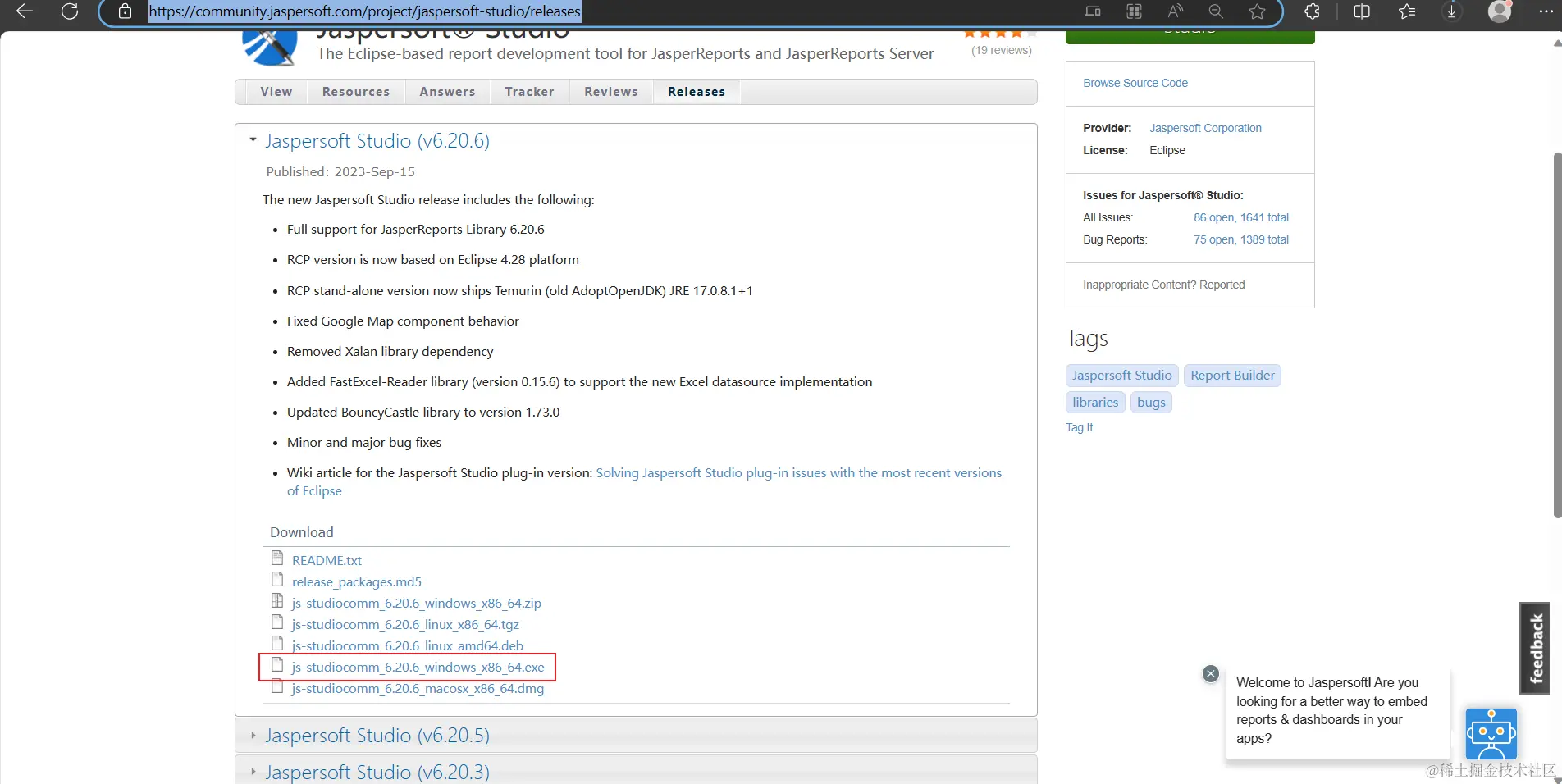
Task: Download release_packages.md5
Action: (x=357, y=581)
